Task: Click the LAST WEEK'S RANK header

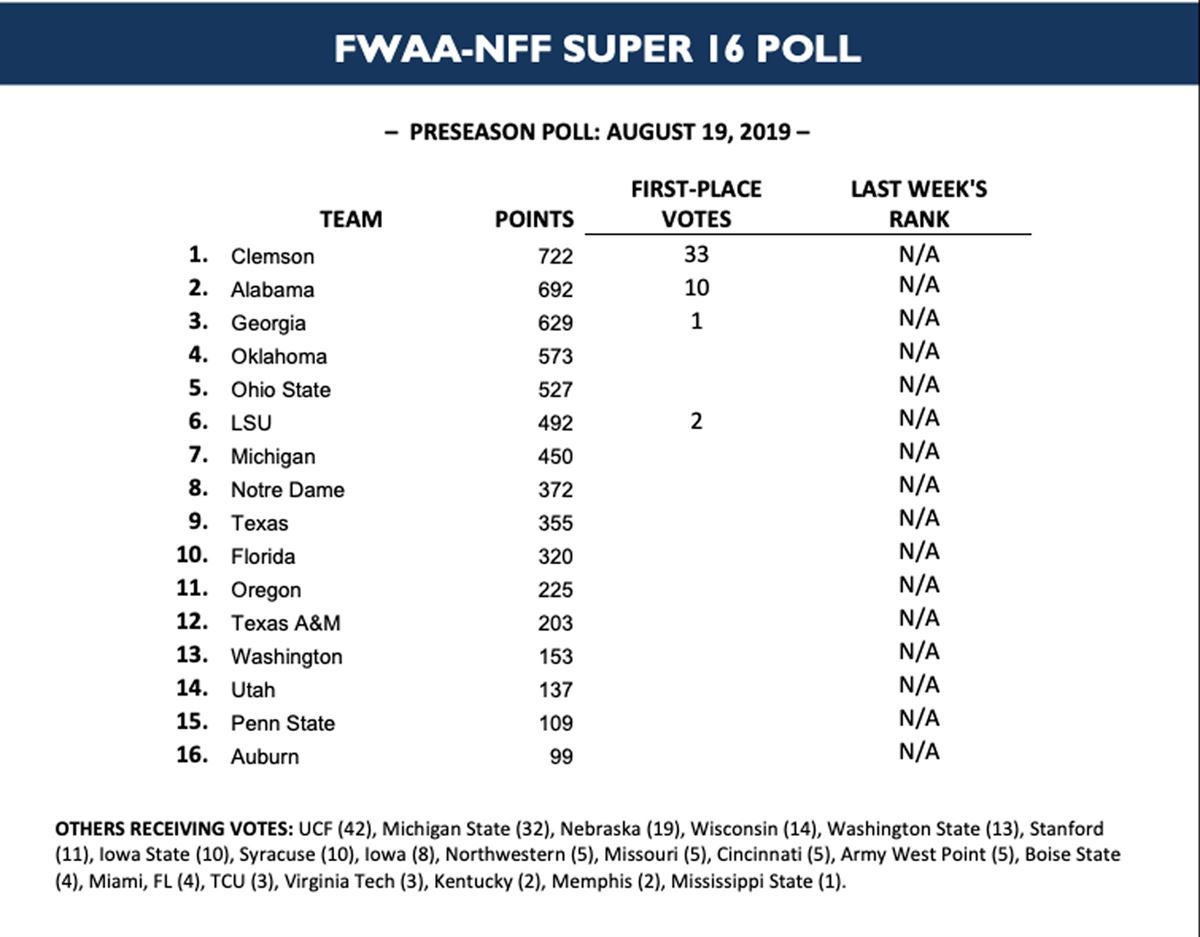Action: (x=919, y=204)
